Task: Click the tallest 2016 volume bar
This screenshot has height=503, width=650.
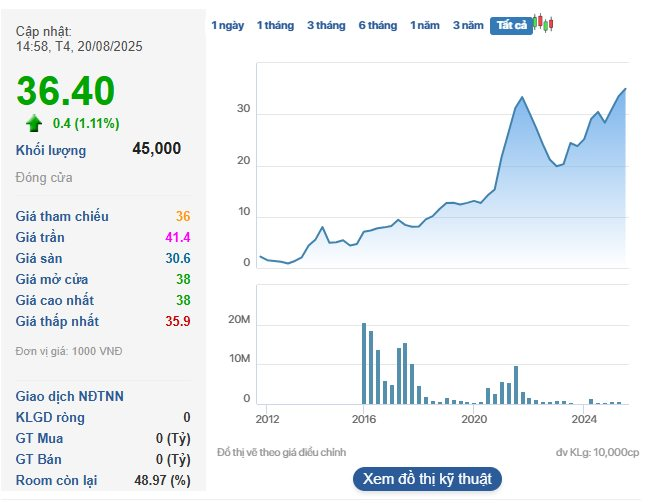Action: coord(364,363)
